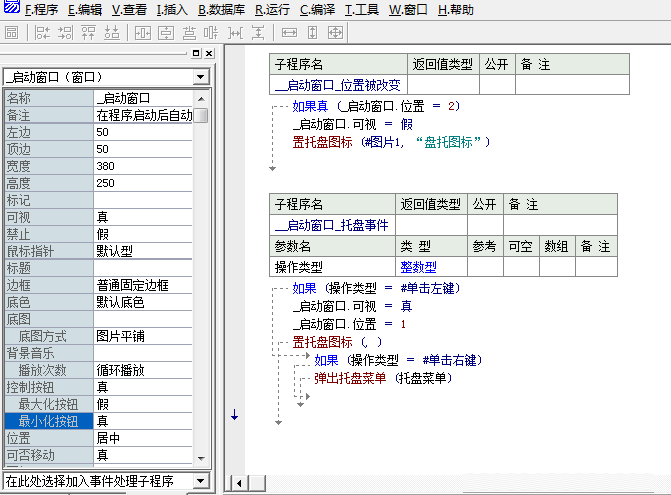Screen dimensions: 671x495
Task: Toggle the 最大化按钮 property value 假
Action: point(150,404)
